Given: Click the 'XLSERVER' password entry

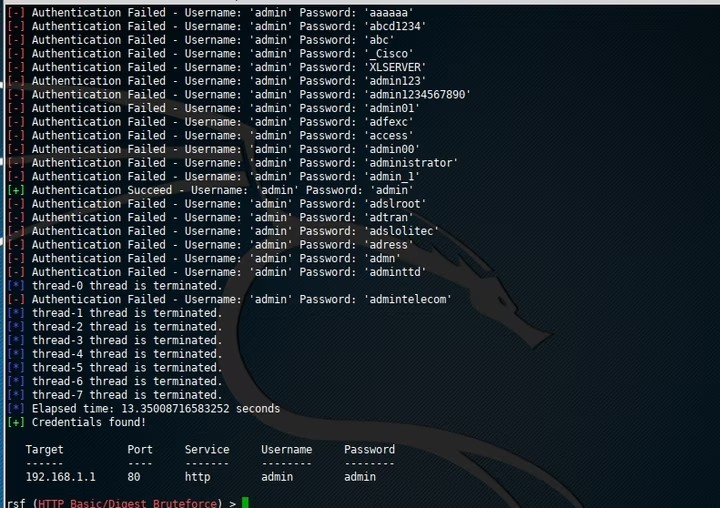Looking at the screenshot, I should (x=395, y=67).
